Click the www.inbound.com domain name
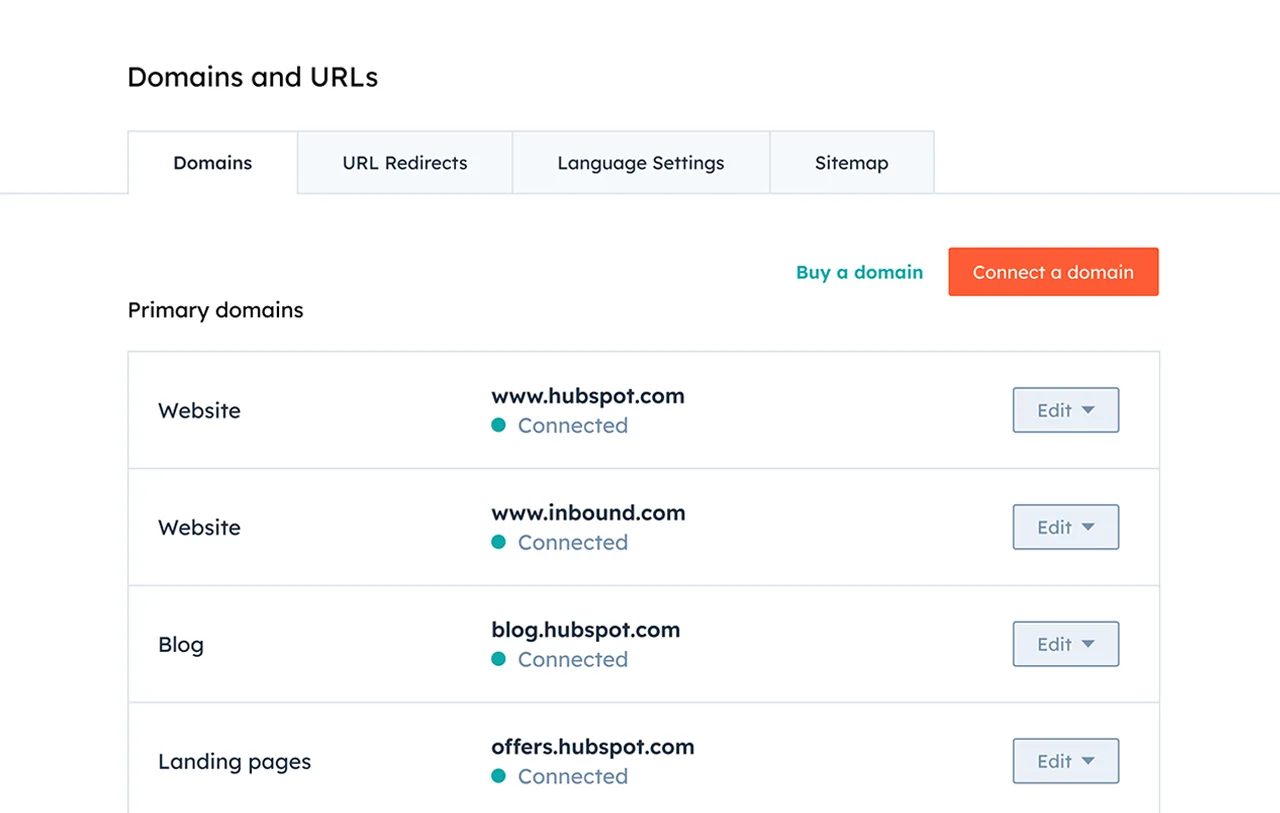 coord(588,513)
